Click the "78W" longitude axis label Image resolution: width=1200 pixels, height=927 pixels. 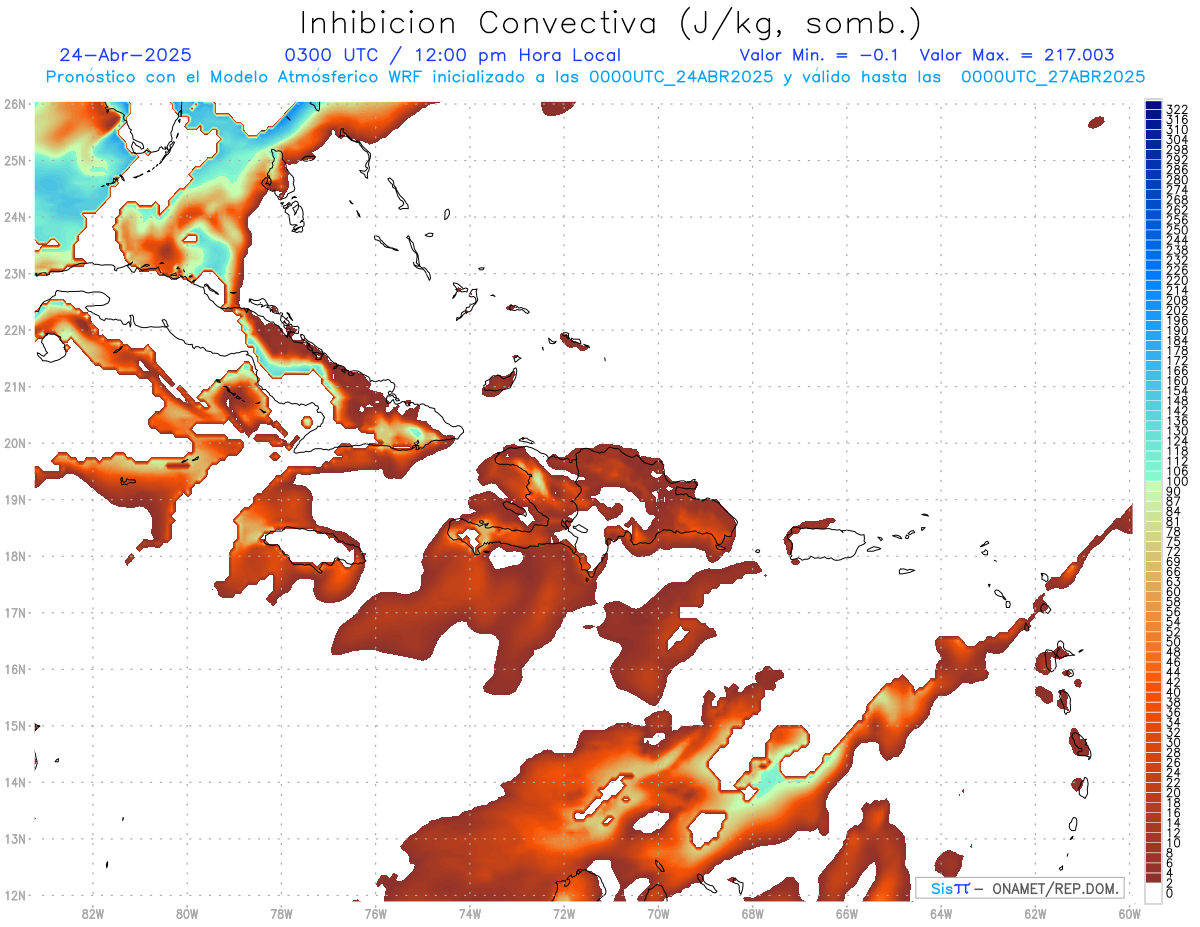(x=281, y=913)
